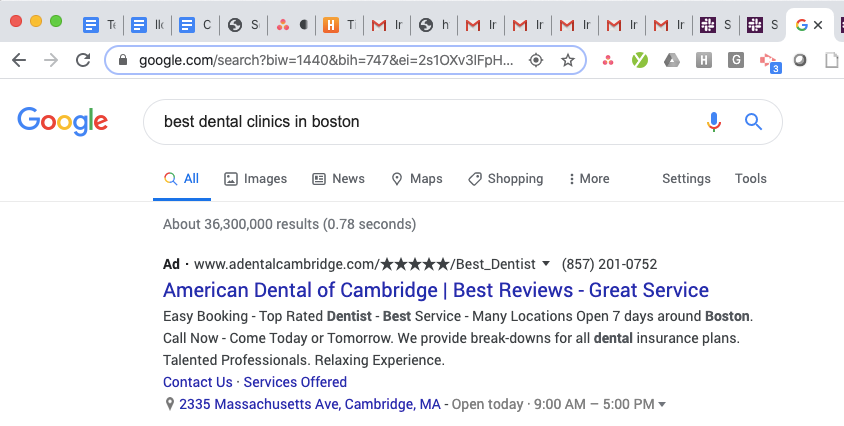Viewport: 844px width, 426px height.
Task: Select the All results tab
Action: pyautogui.click(x=182, y=179)
